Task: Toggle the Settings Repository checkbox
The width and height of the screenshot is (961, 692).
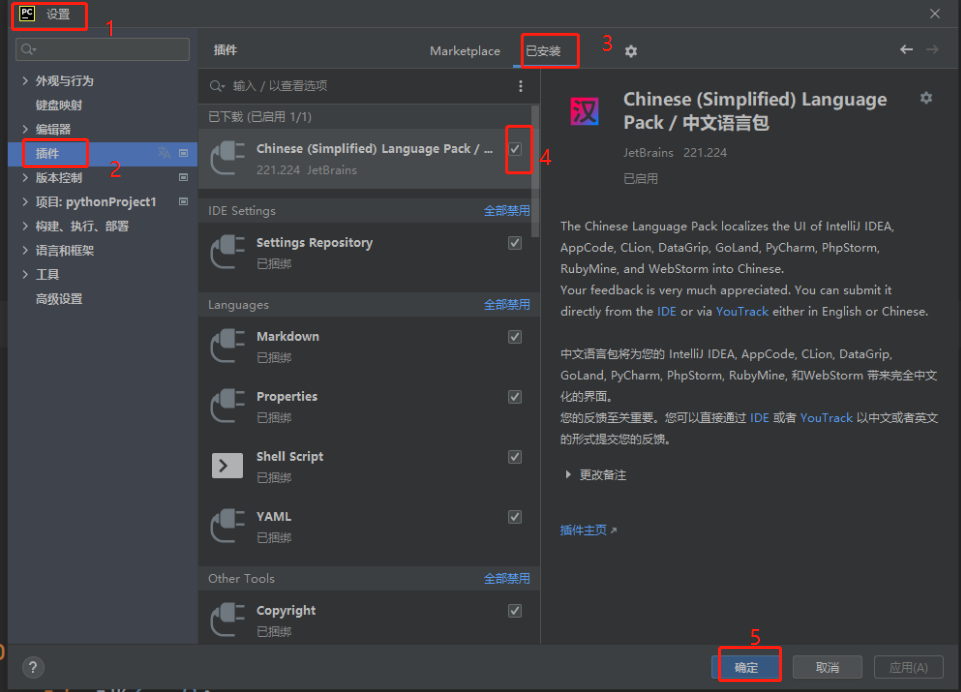Action: tap(515, 243)
